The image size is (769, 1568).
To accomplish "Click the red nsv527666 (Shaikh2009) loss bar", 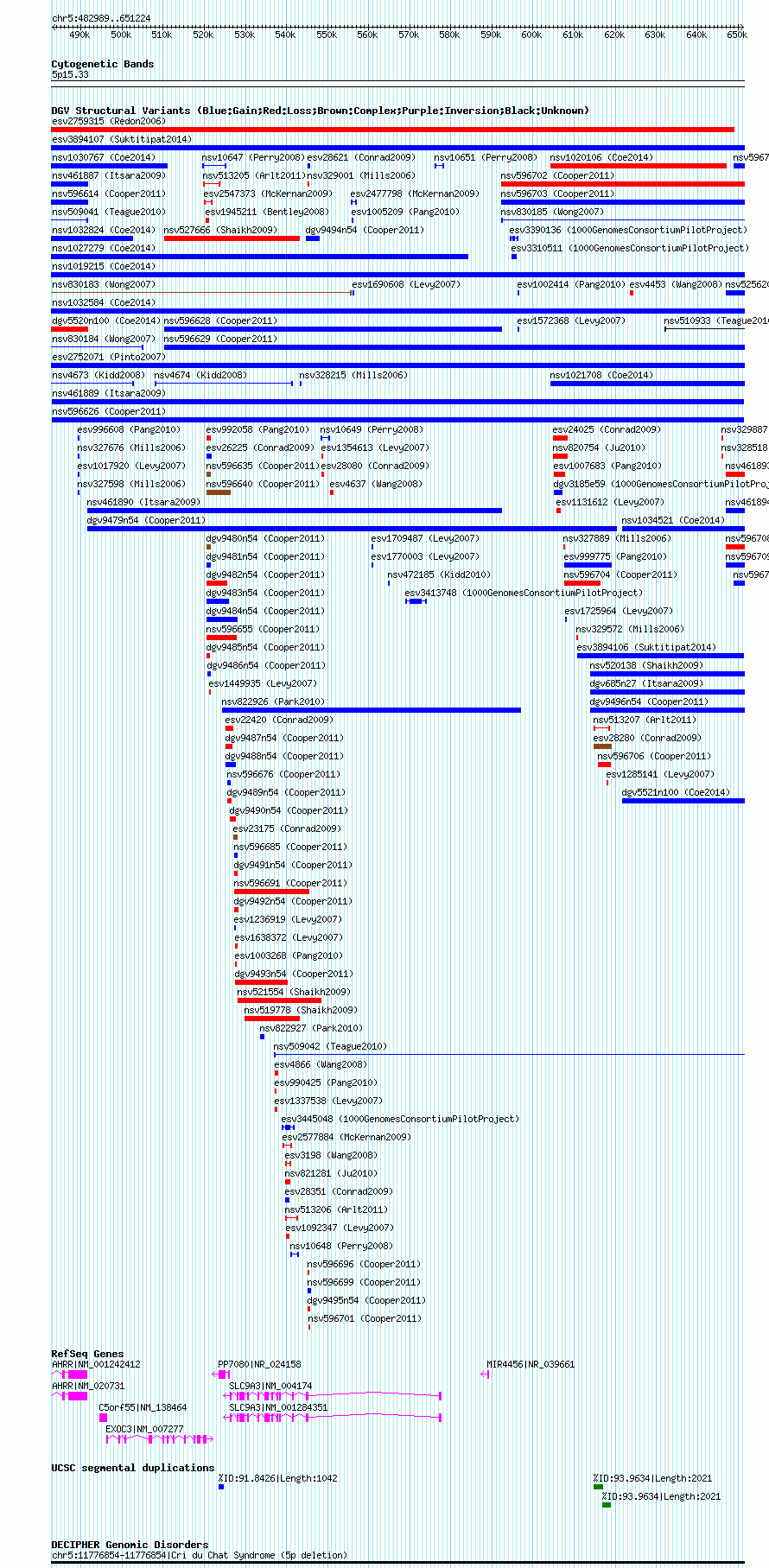I will [232, 238].
